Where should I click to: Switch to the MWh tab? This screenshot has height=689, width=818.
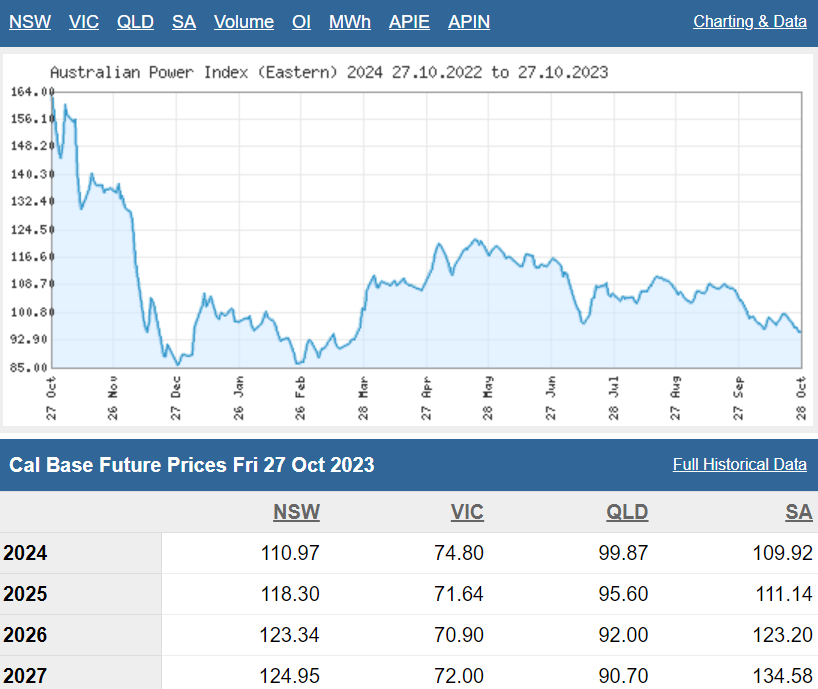click(x=349, y=21)
